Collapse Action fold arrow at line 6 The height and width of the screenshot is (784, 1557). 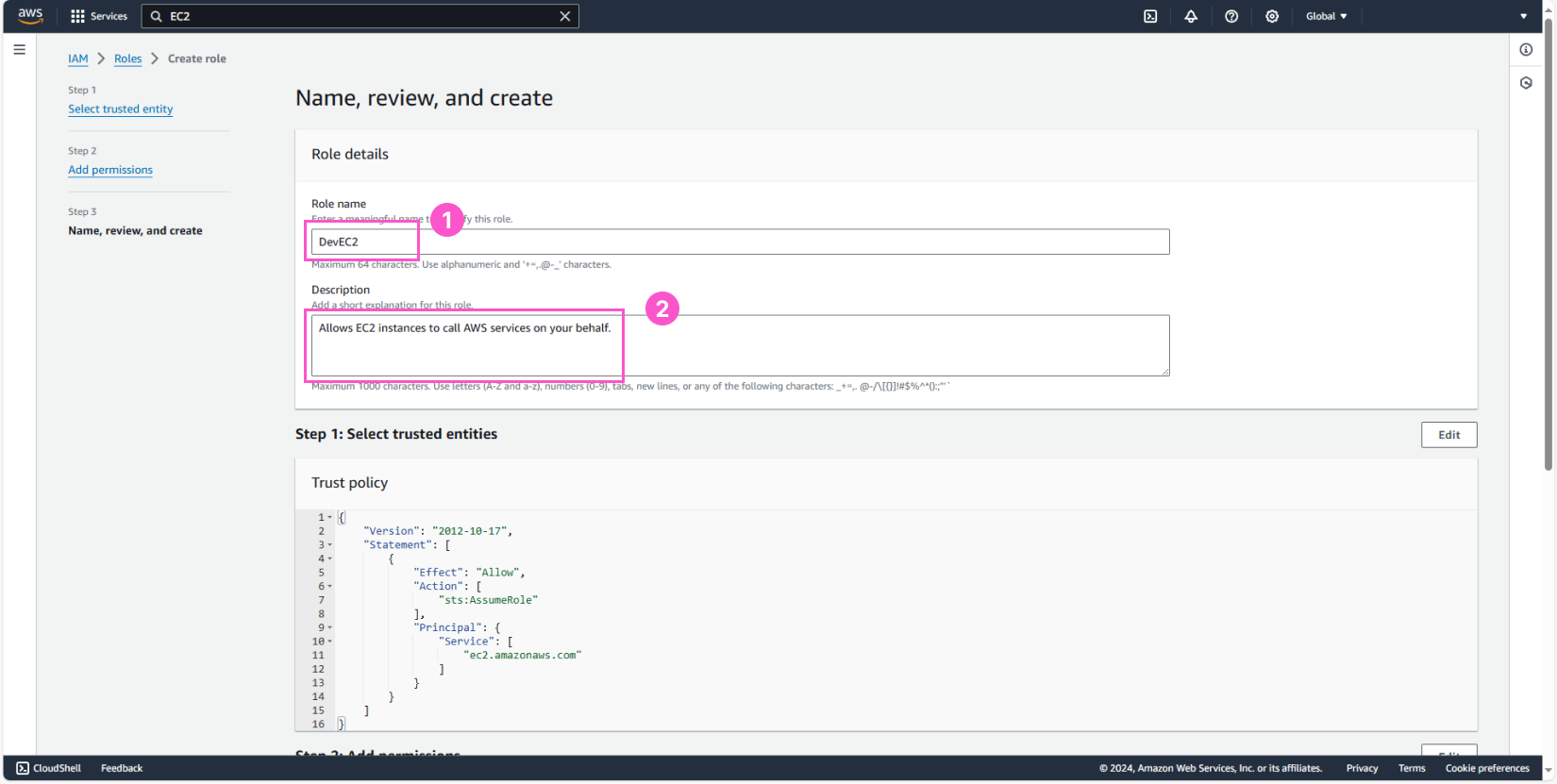point(329,586)
